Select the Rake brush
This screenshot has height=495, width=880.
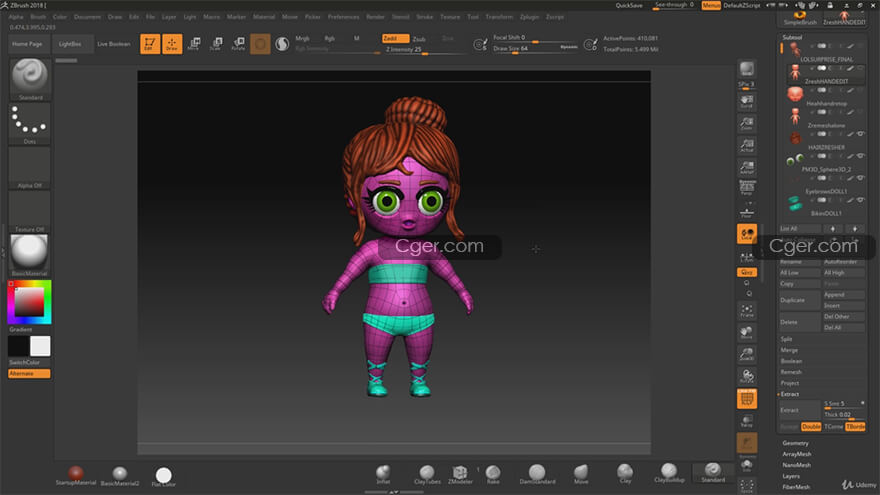pyautogui.click(x=493, y=474)
